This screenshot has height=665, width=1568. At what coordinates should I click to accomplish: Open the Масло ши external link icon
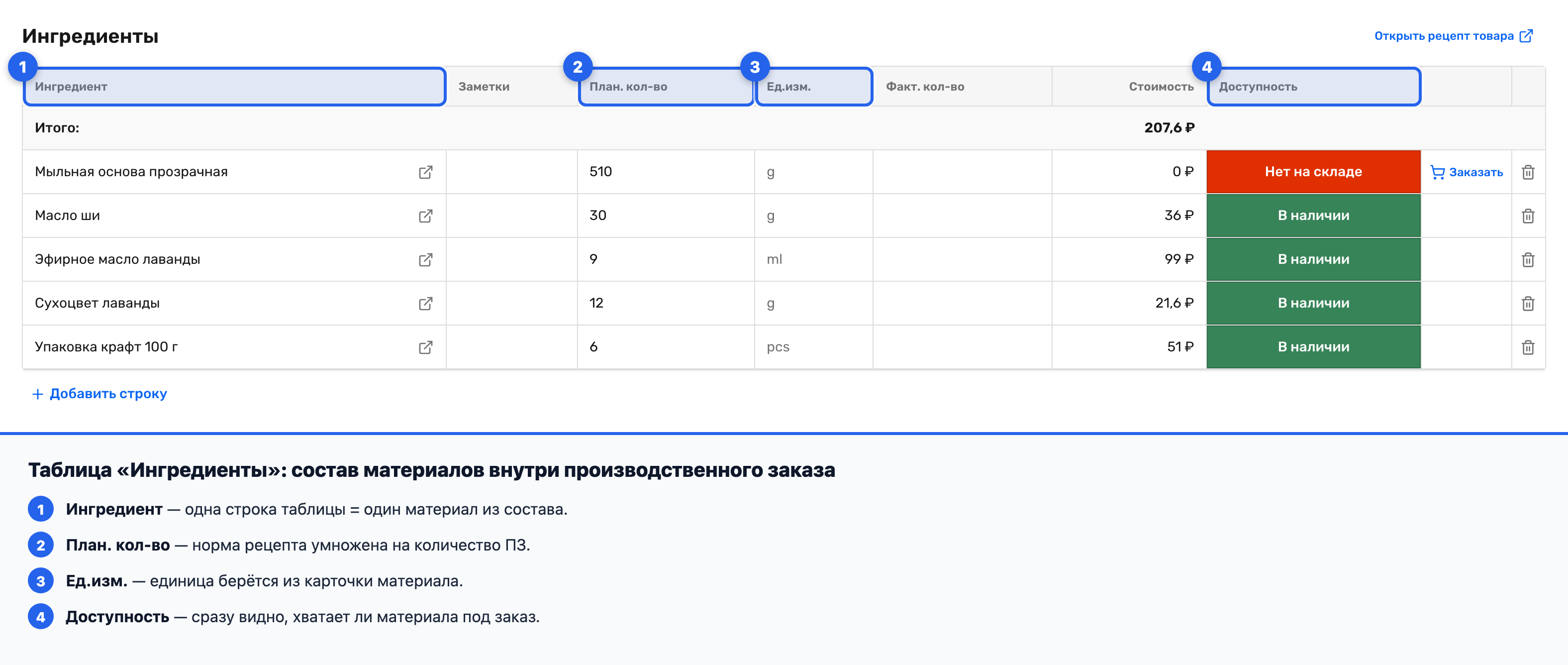425,216
